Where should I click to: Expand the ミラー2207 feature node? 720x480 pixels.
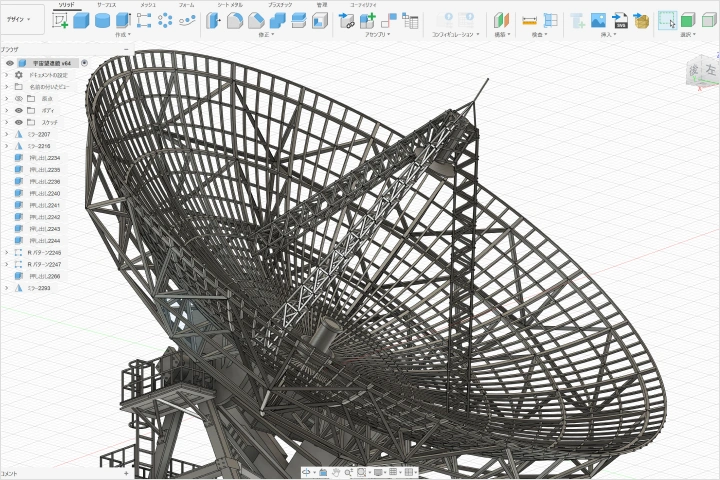[x=6, y=135]
